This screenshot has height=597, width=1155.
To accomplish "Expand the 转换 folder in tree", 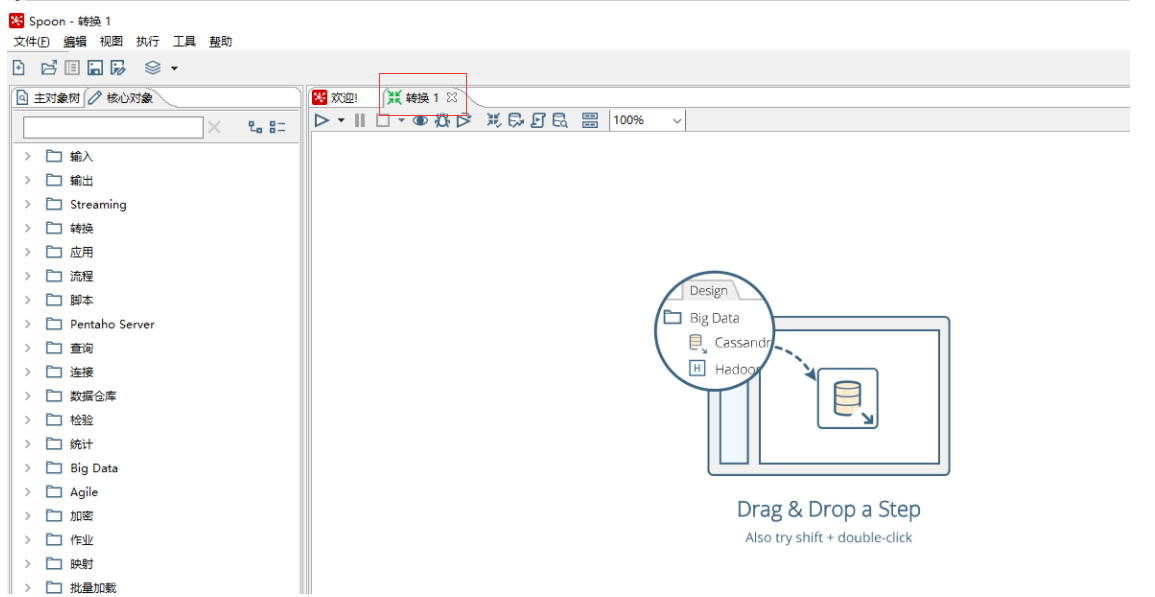I will pos(27,228).
